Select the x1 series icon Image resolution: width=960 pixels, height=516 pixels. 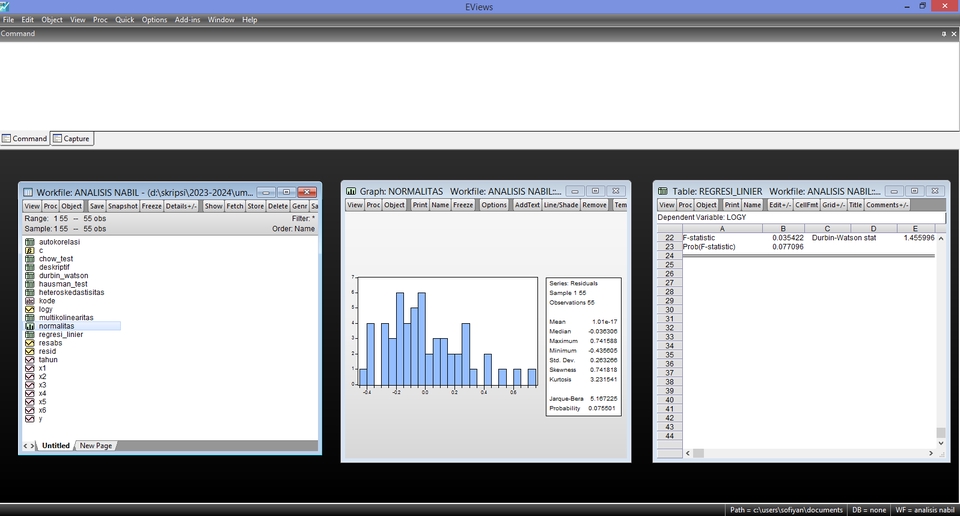click(29, 368)
